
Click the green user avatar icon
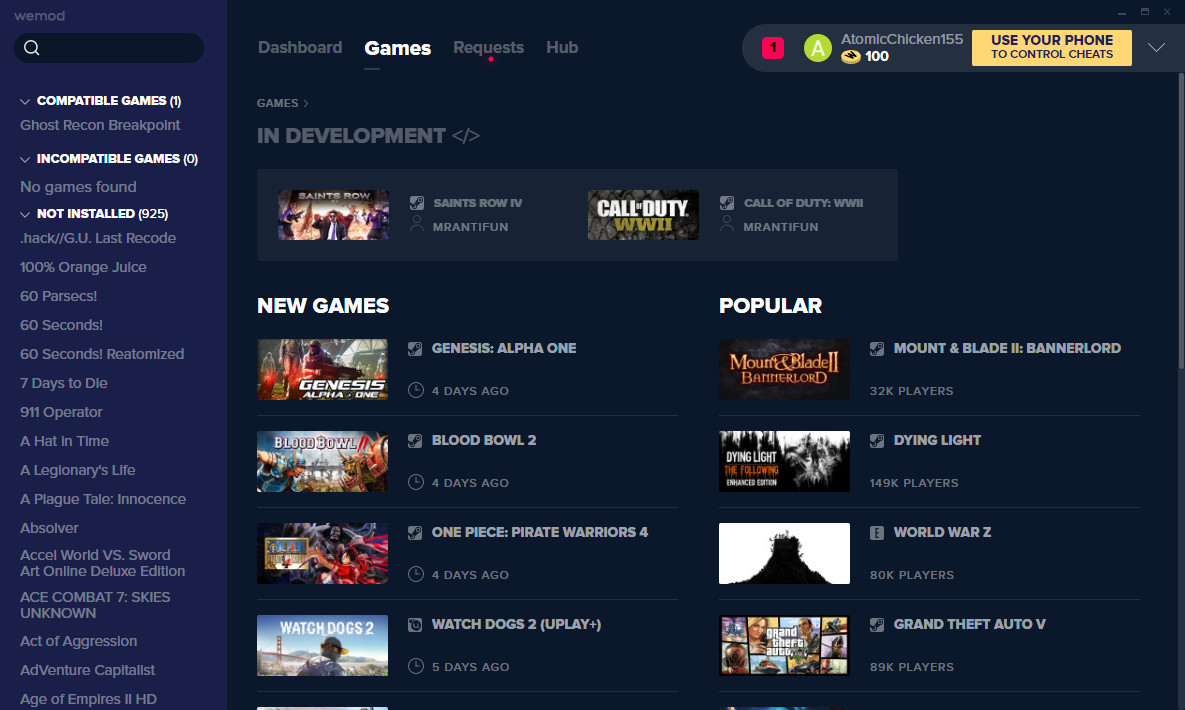(x=817, y=48)
